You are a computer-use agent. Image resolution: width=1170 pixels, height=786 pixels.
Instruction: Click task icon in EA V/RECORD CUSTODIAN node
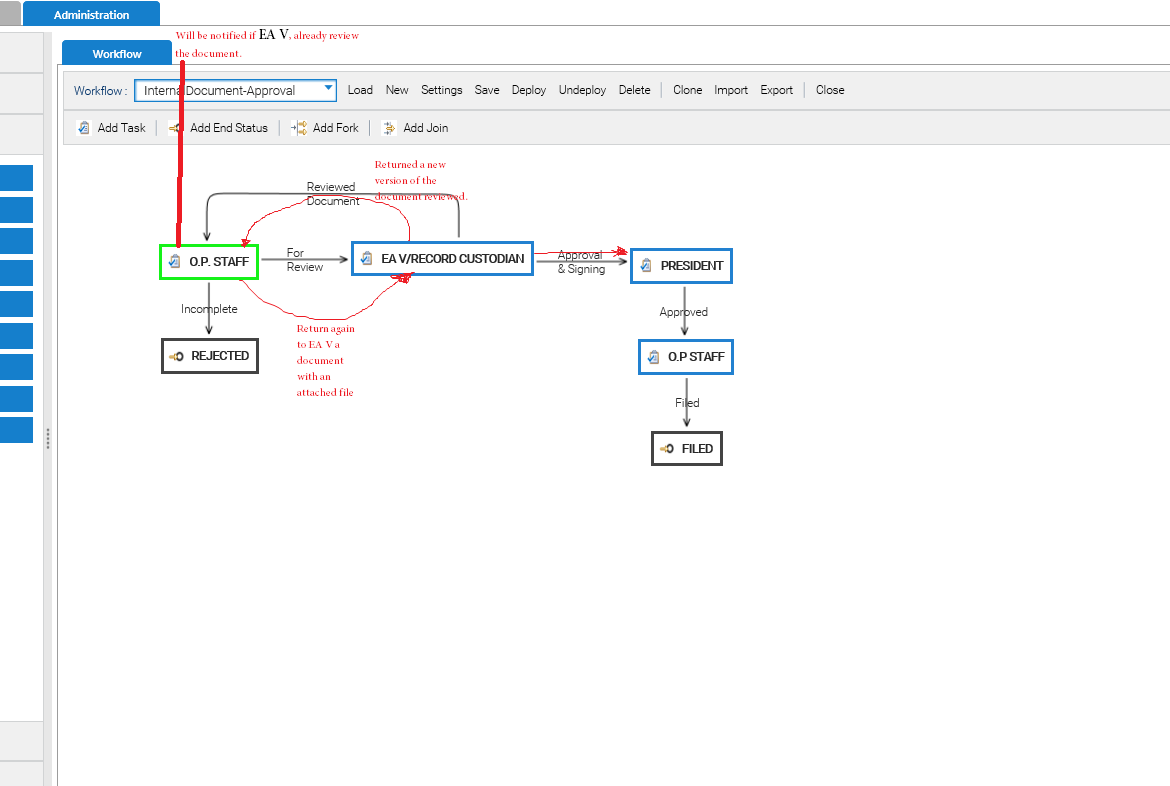(366, 258)
